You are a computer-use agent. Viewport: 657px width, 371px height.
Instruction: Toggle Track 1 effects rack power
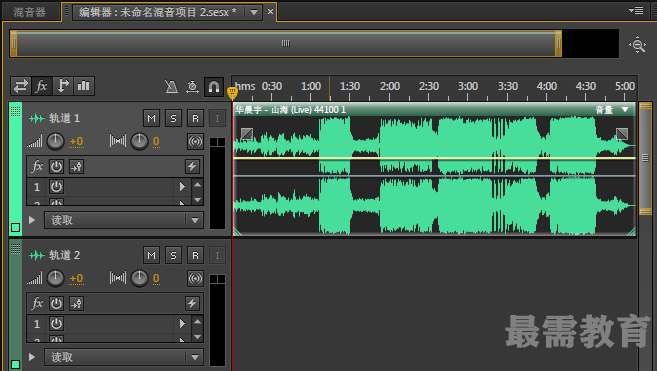click(56, 166)
